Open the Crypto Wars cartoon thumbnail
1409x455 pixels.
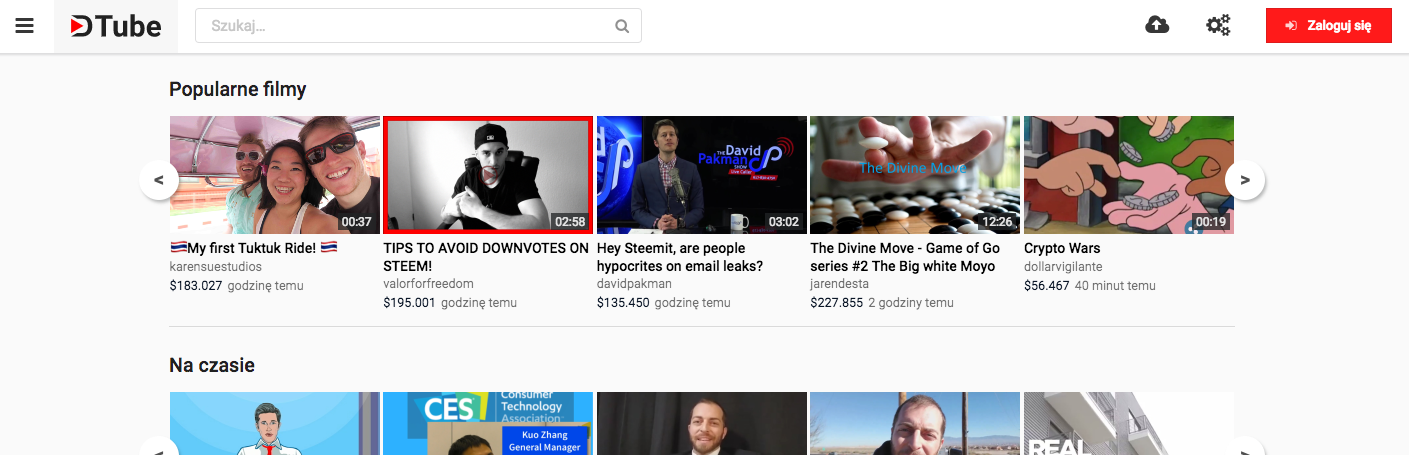point(1129,175)
